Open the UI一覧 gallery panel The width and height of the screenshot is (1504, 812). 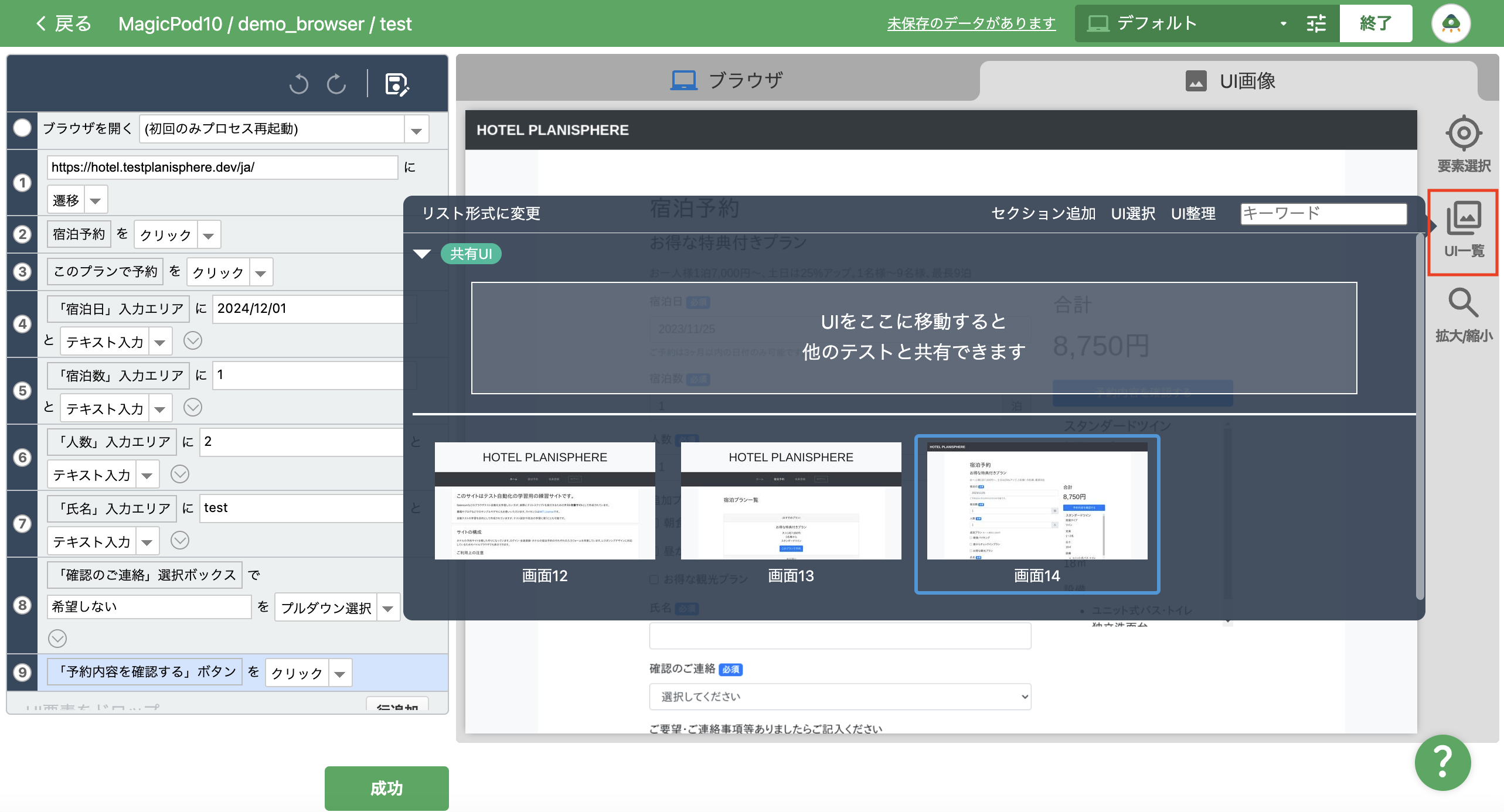pyautogui.click(x=1464, y=231)
